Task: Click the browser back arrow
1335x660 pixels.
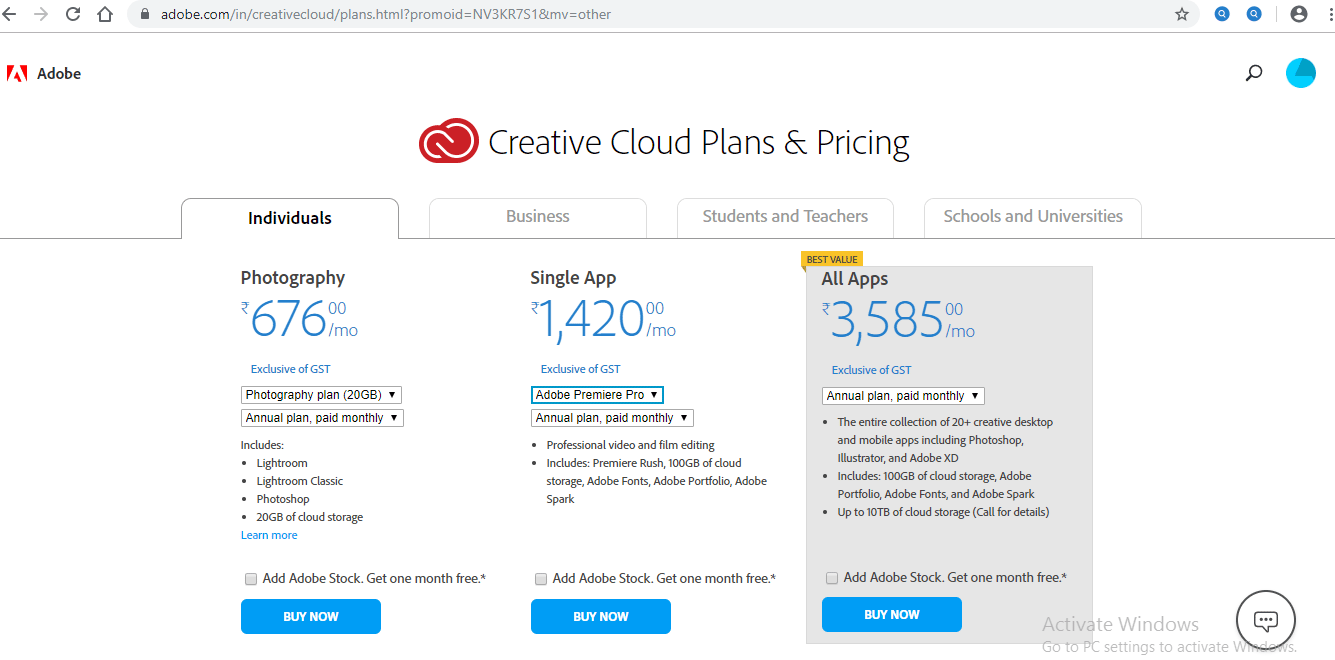Action: click(10, 14)
